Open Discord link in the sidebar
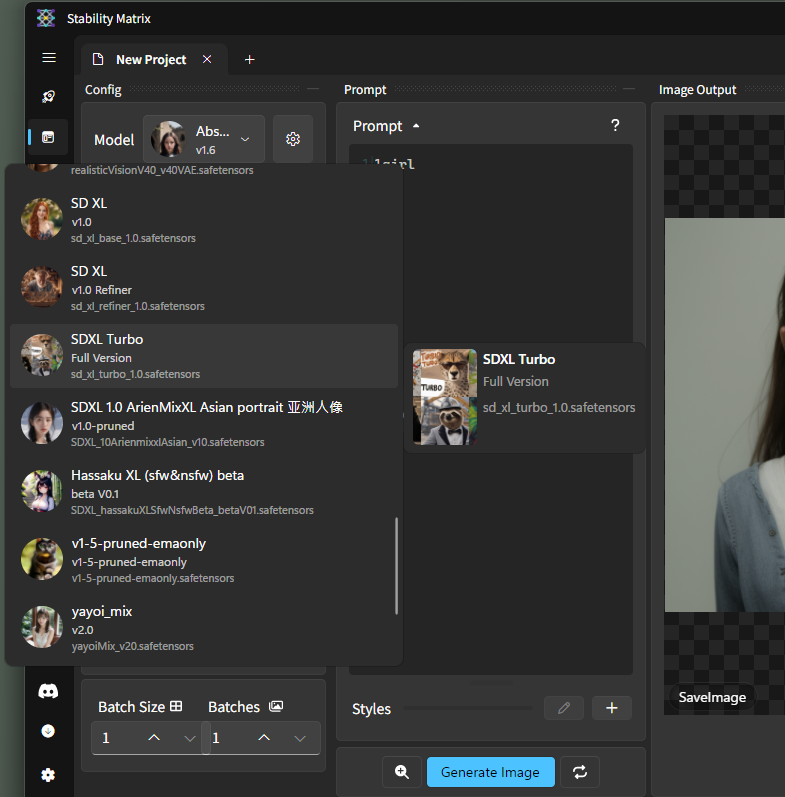The height and width of the screenshot is (797, 785). [x=48, y=691]
